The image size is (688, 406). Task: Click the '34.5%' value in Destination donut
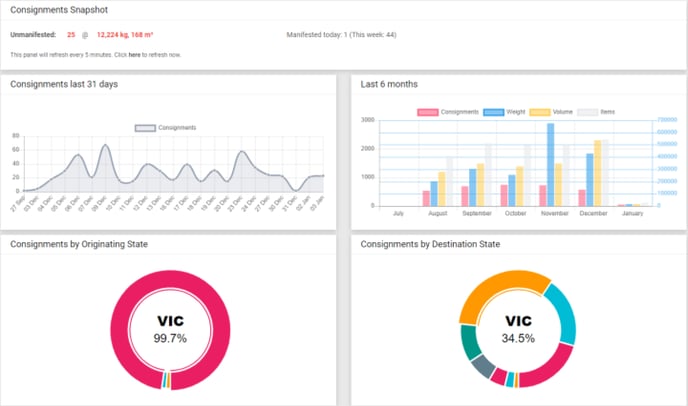point(518,338)
